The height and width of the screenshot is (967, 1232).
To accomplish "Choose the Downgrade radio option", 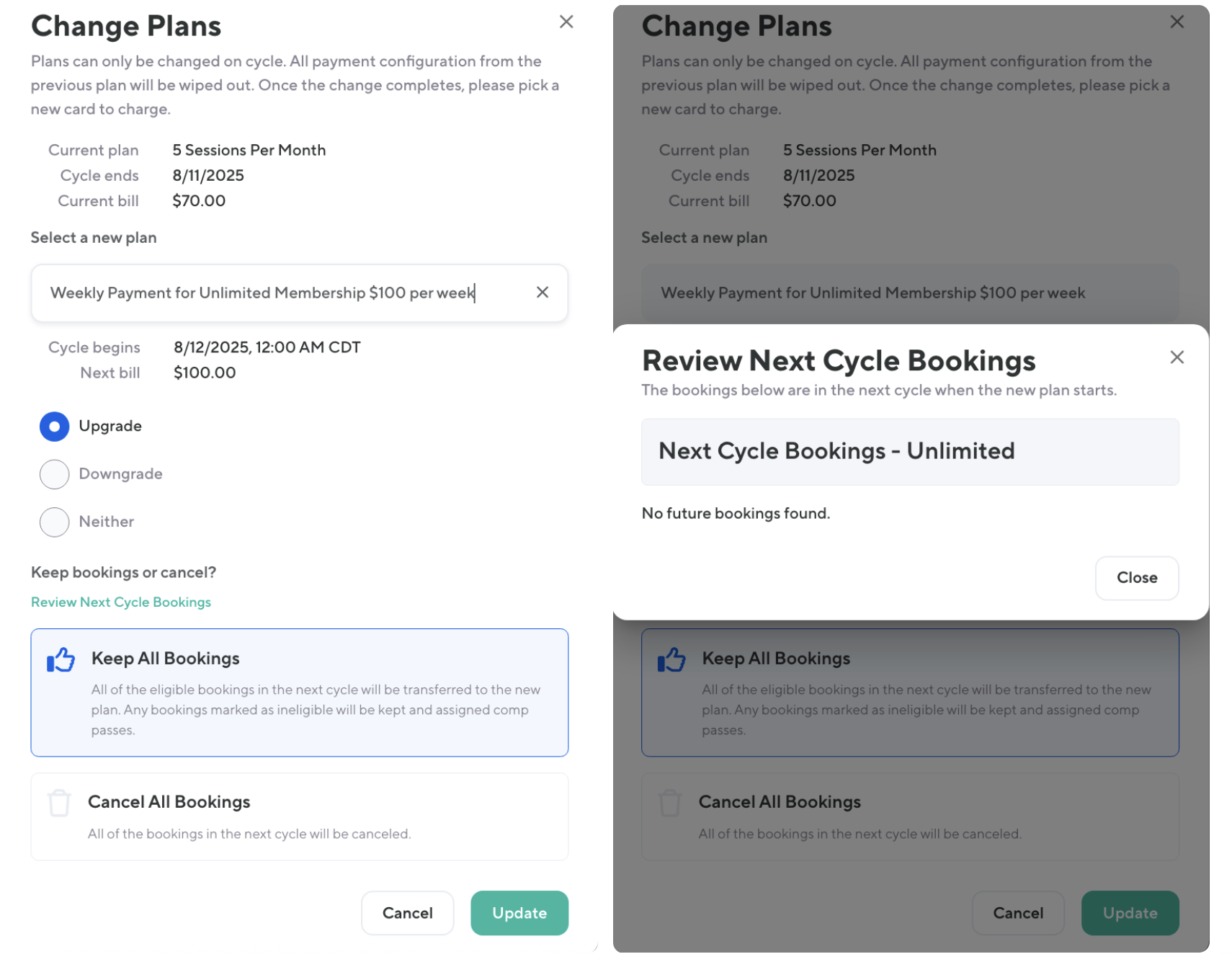I will 55,474.
